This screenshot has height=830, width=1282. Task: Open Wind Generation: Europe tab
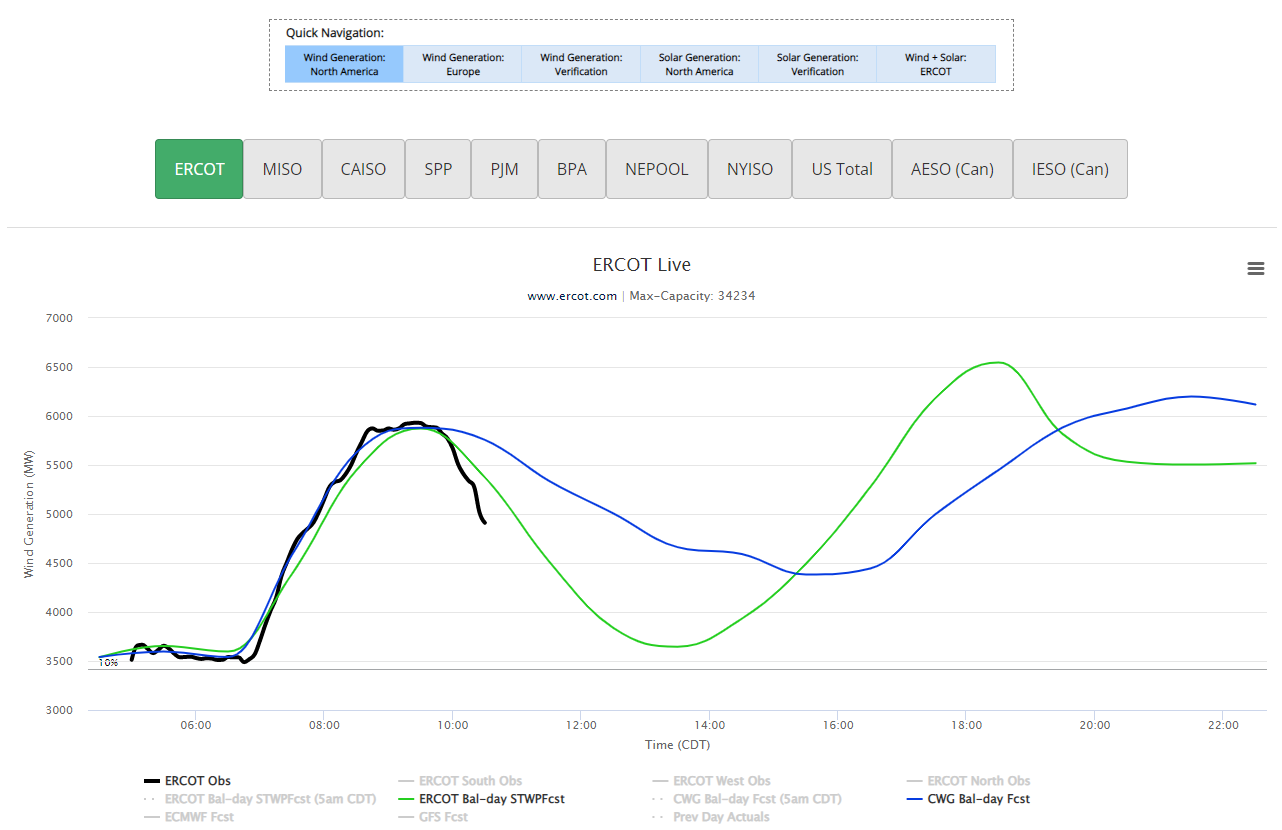point(463,64)
